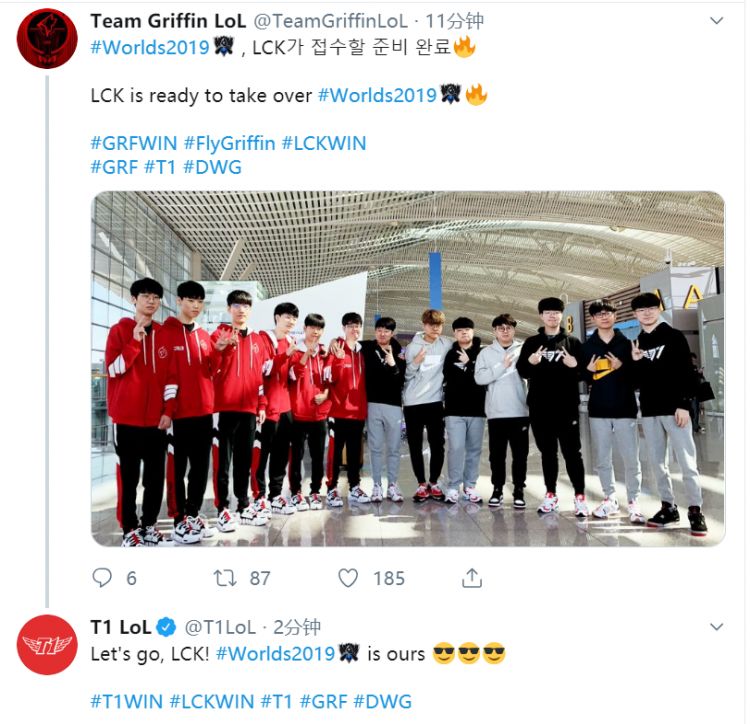Click @TeamGriffinLoL handle
Image resolution: width=750 pixels, height=724 pixels.
click(331, 21)
